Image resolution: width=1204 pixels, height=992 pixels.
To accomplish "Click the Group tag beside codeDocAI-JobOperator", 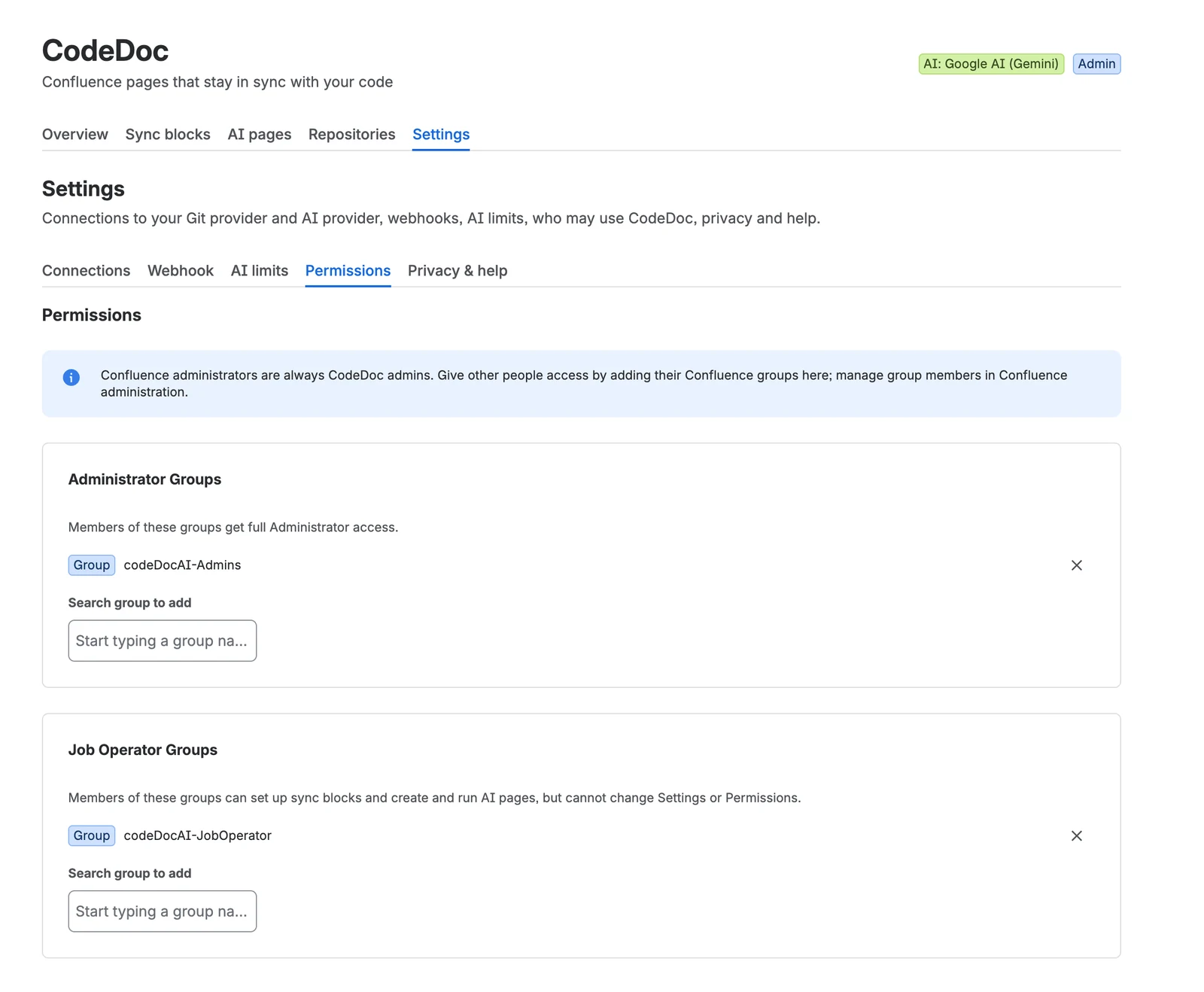I will (92, 835).
